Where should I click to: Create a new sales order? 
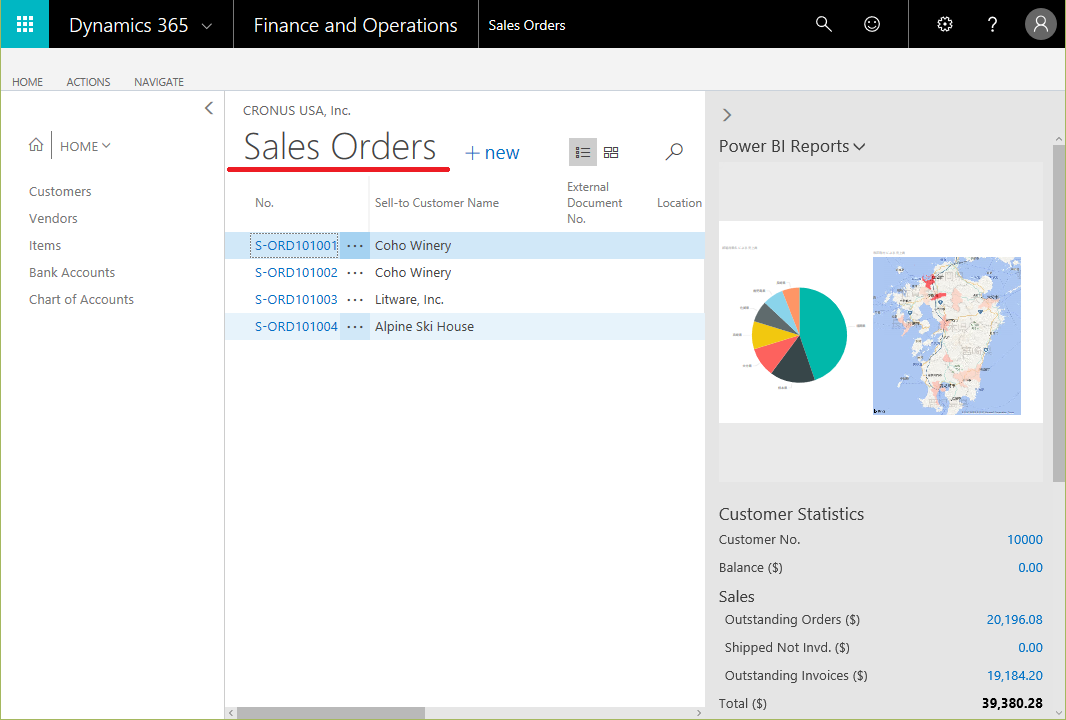pos(492,153)
